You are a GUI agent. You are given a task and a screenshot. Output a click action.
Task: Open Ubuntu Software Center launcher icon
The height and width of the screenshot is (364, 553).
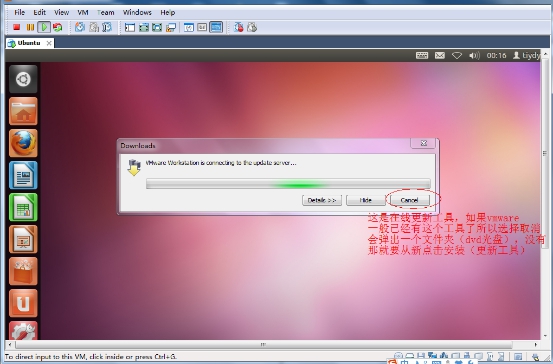(x=23, y=271)
